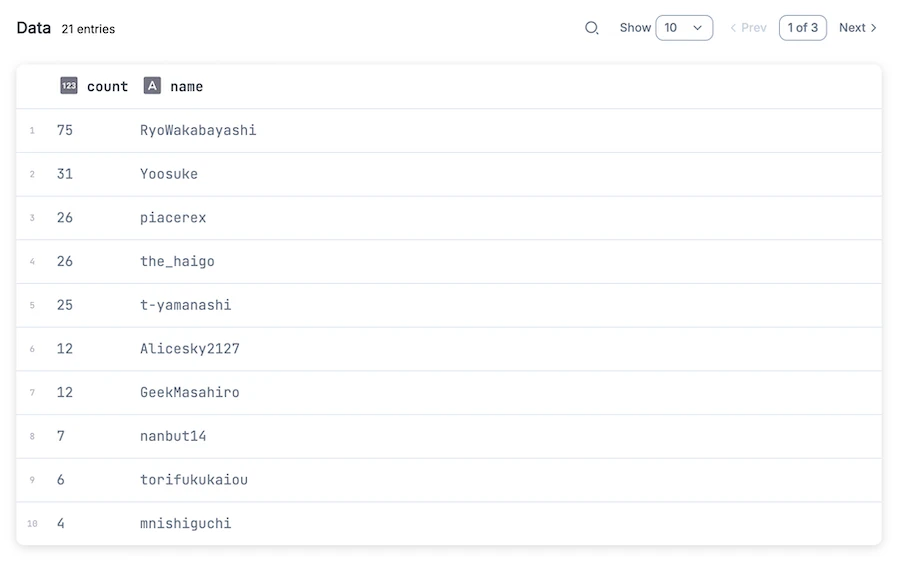Select the mnishiguchi name cell

185,523
